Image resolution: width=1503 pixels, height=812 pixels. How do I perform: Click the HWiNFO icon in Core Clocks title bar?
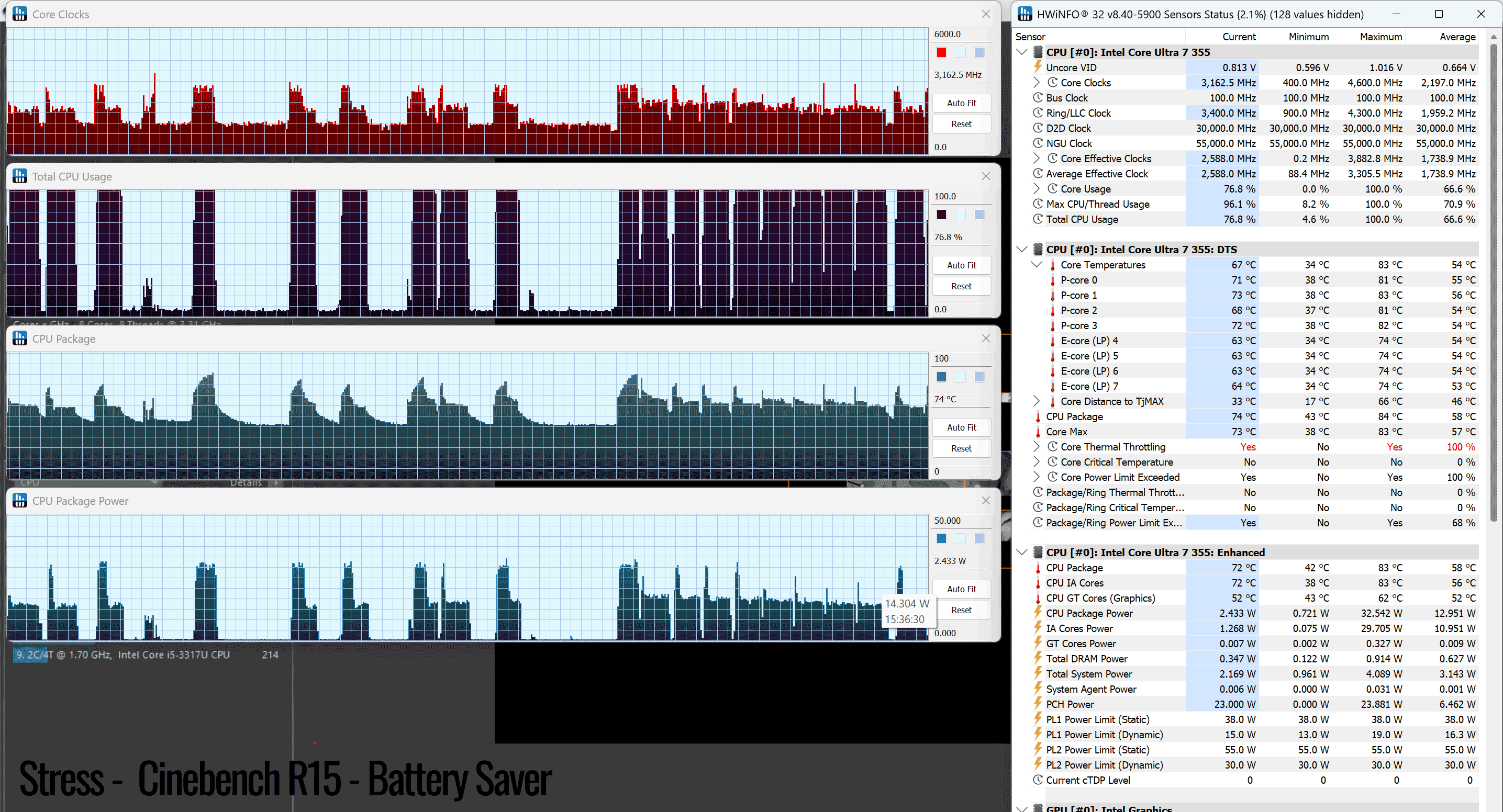(x=20, y=14)
